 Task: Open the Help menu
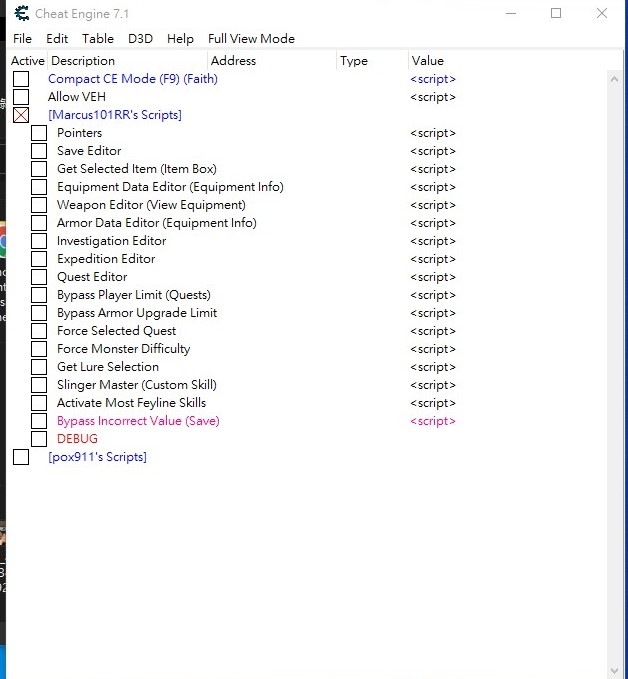(180, 39)
